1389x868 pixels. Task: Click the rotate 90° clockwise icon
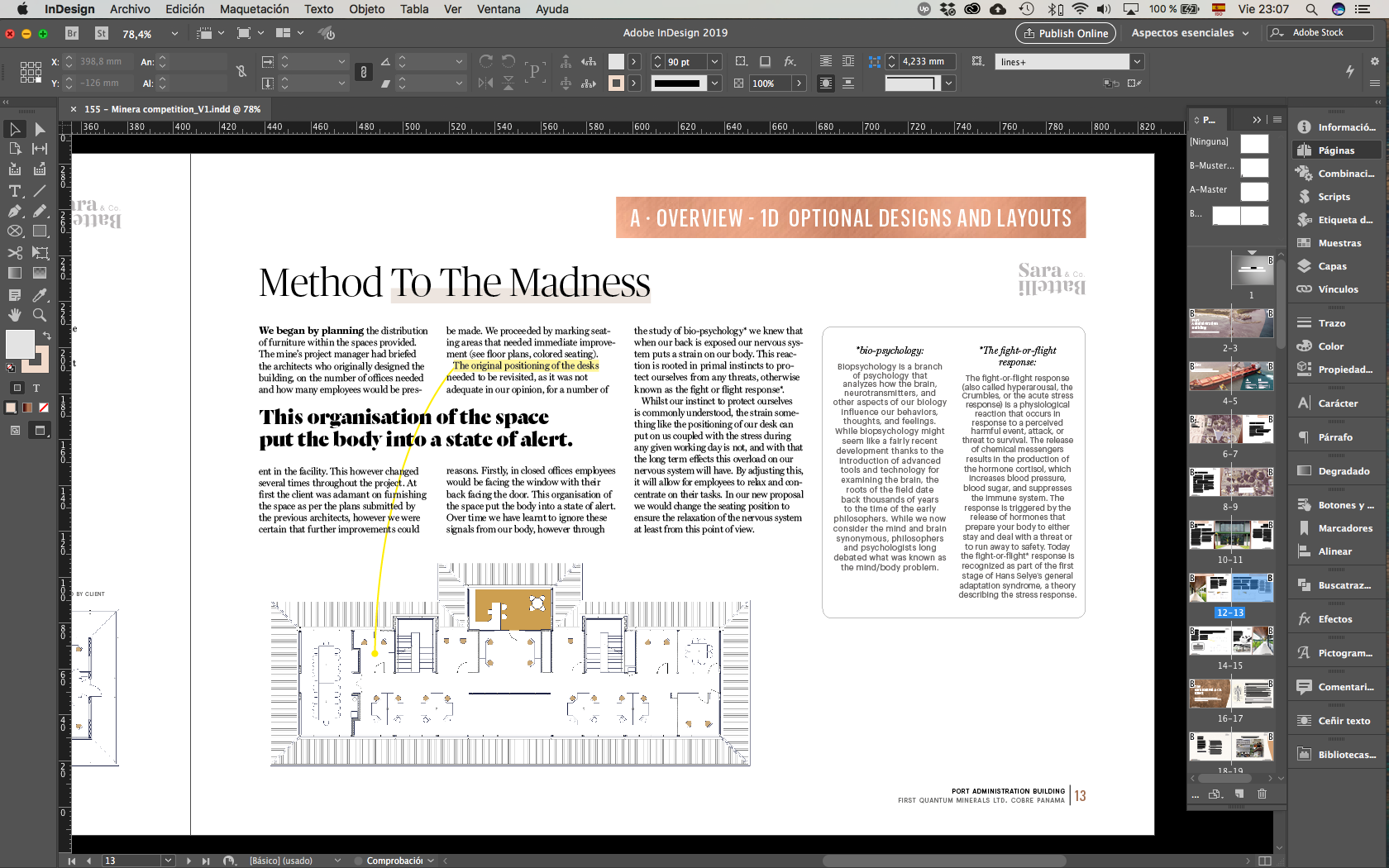pyautogui.click(x=486, y=62)
